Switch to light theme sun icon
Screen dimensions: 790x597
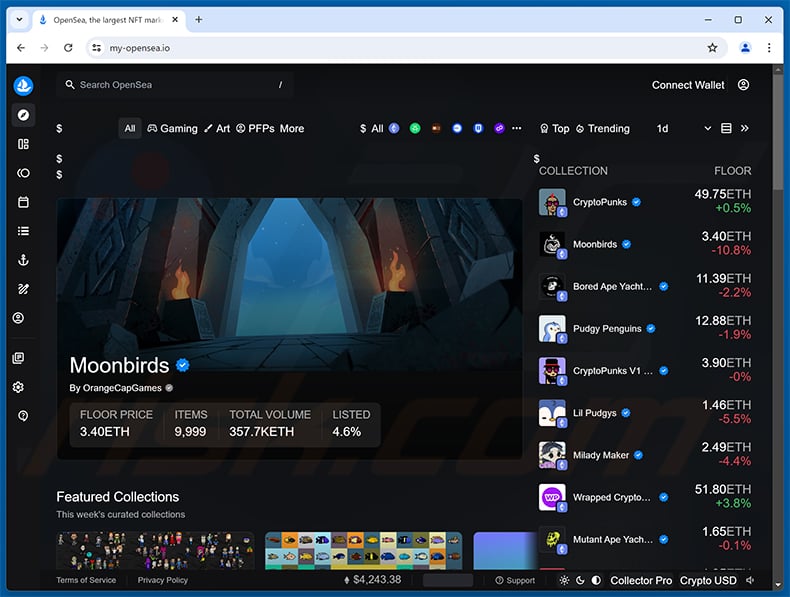pos(564,580)
